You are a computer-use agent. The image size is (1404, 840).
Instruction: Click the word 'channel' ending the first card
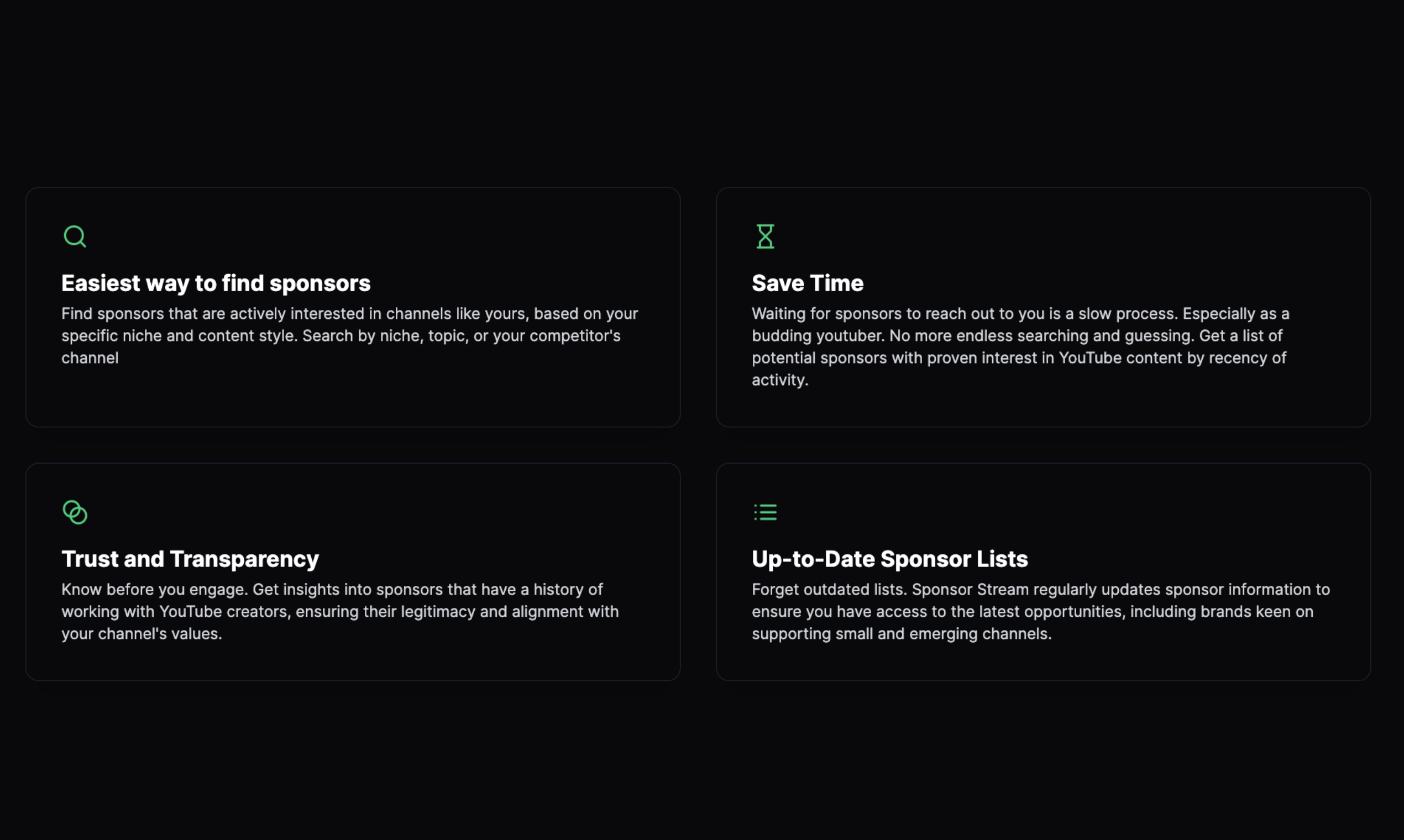[90, 358]
